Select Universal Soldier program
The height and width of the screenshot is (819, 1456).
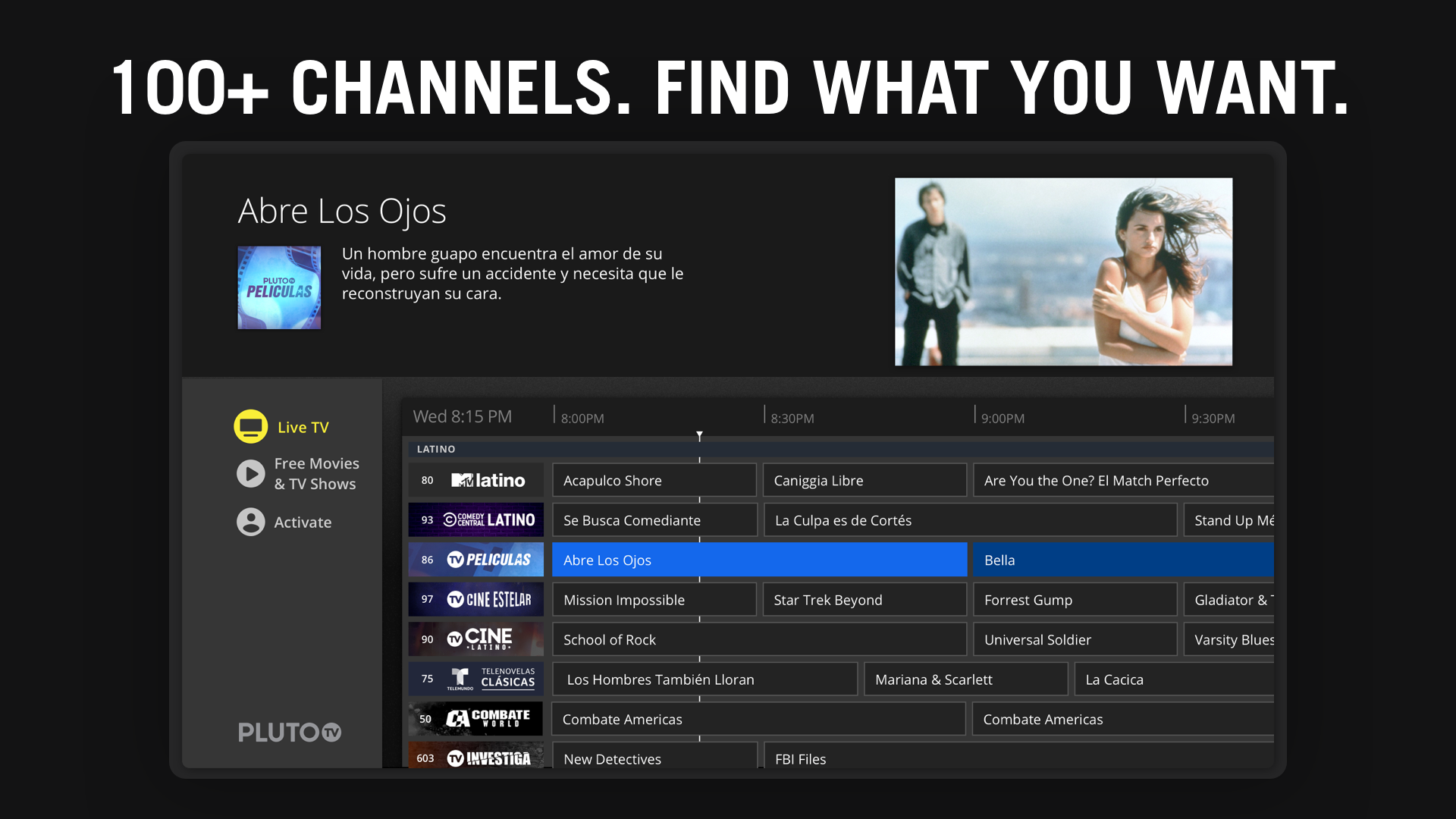[x=1075, y=639]
